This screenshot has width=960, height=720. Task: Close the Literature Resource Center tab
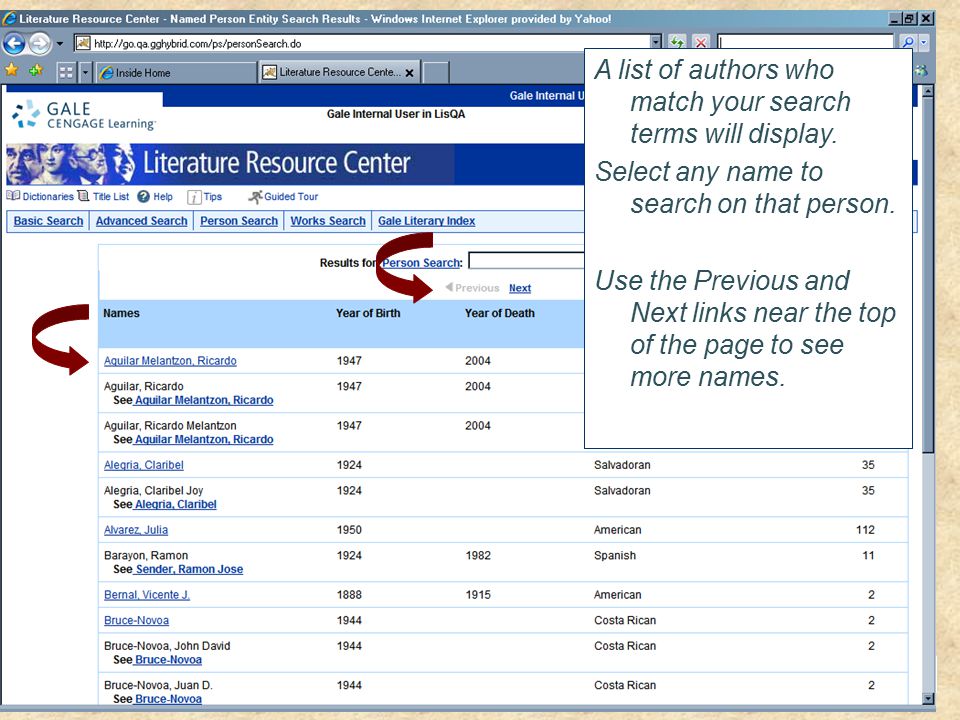pos(409,73)
